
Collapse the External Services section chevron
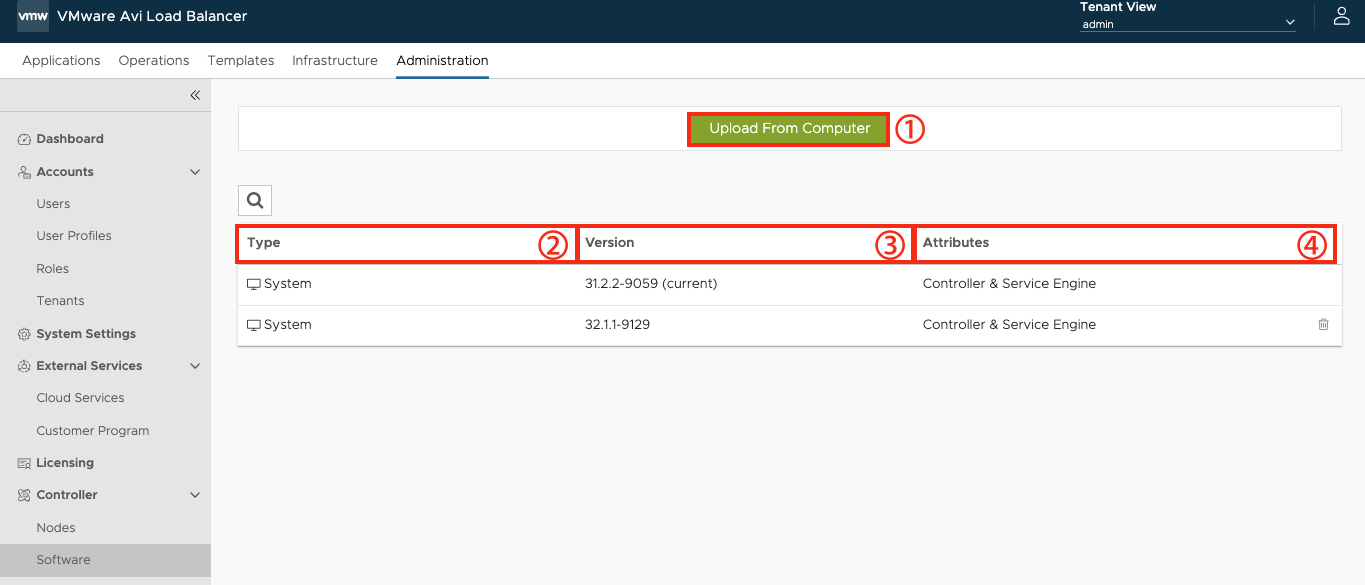[195, 366]
